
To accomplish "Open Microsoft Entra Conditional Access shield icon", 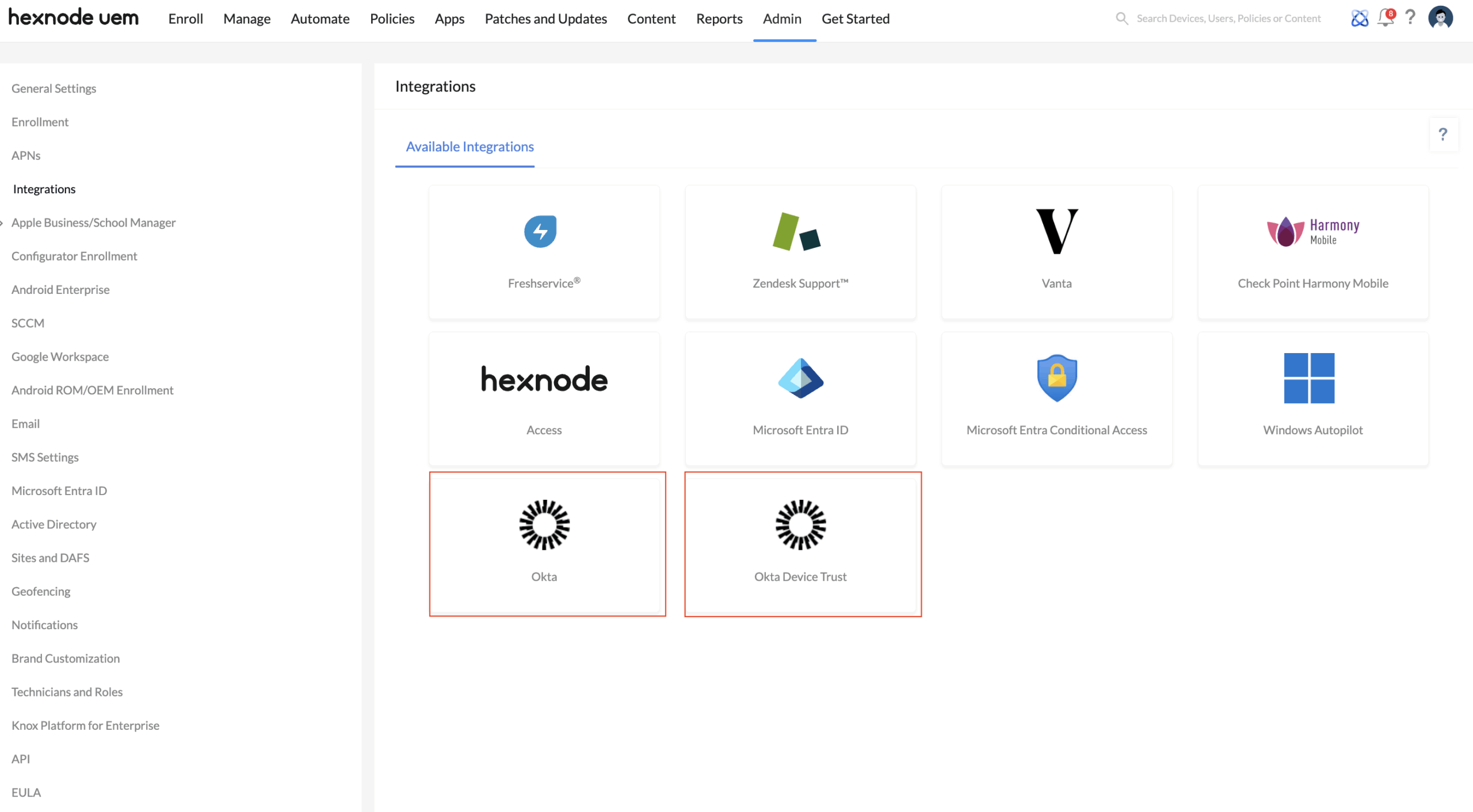I will [x=1056, y=378].
